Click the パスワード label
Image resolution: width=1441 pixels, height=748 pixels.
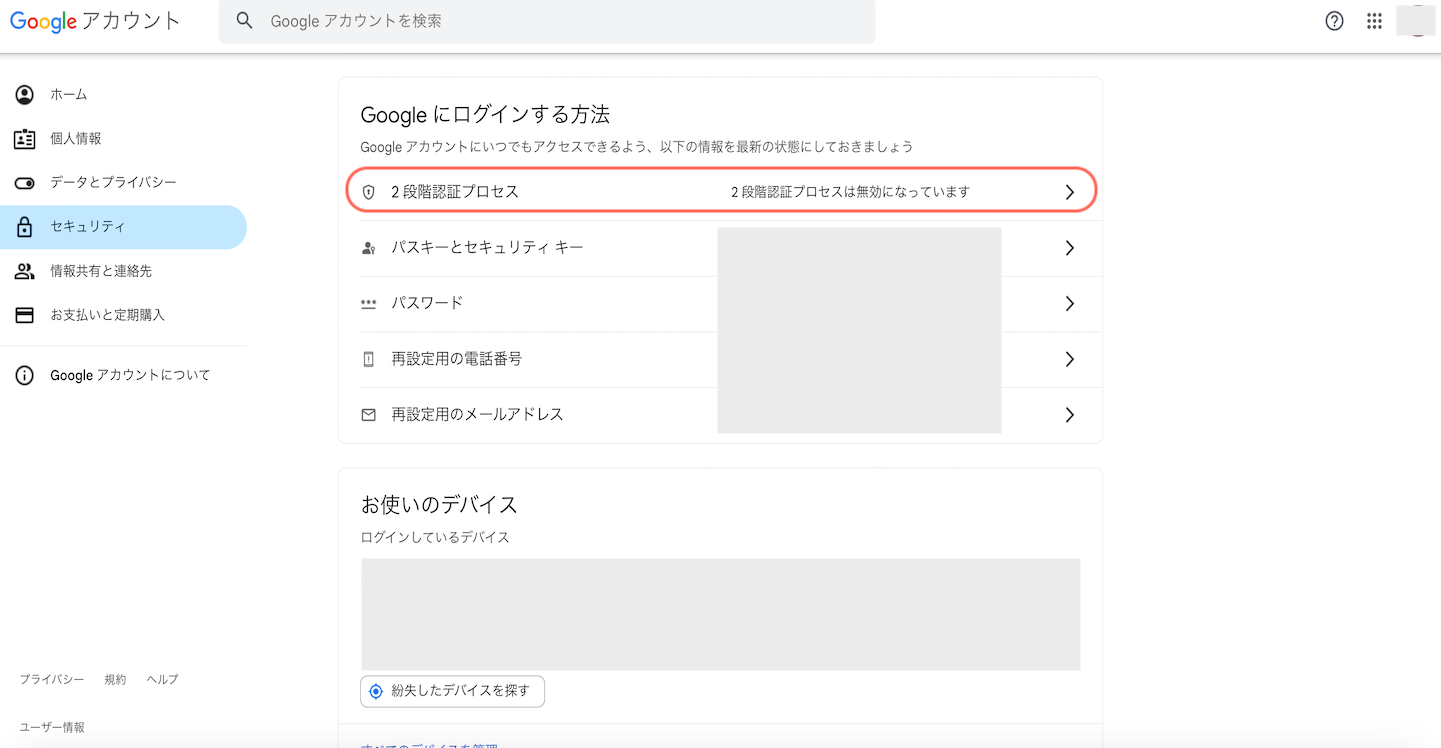(427, 303)
